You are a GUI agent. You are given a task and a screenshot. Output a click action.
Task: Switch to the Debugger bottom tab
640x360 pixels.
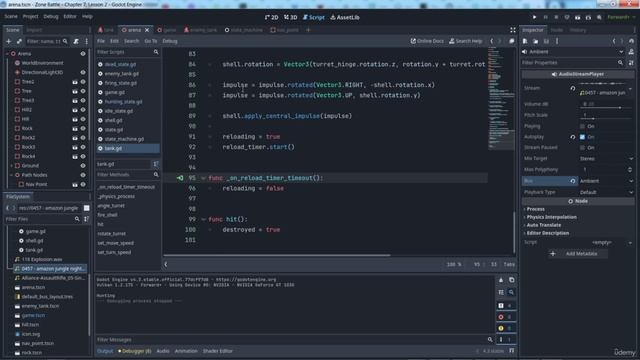(x=134, y=351)
